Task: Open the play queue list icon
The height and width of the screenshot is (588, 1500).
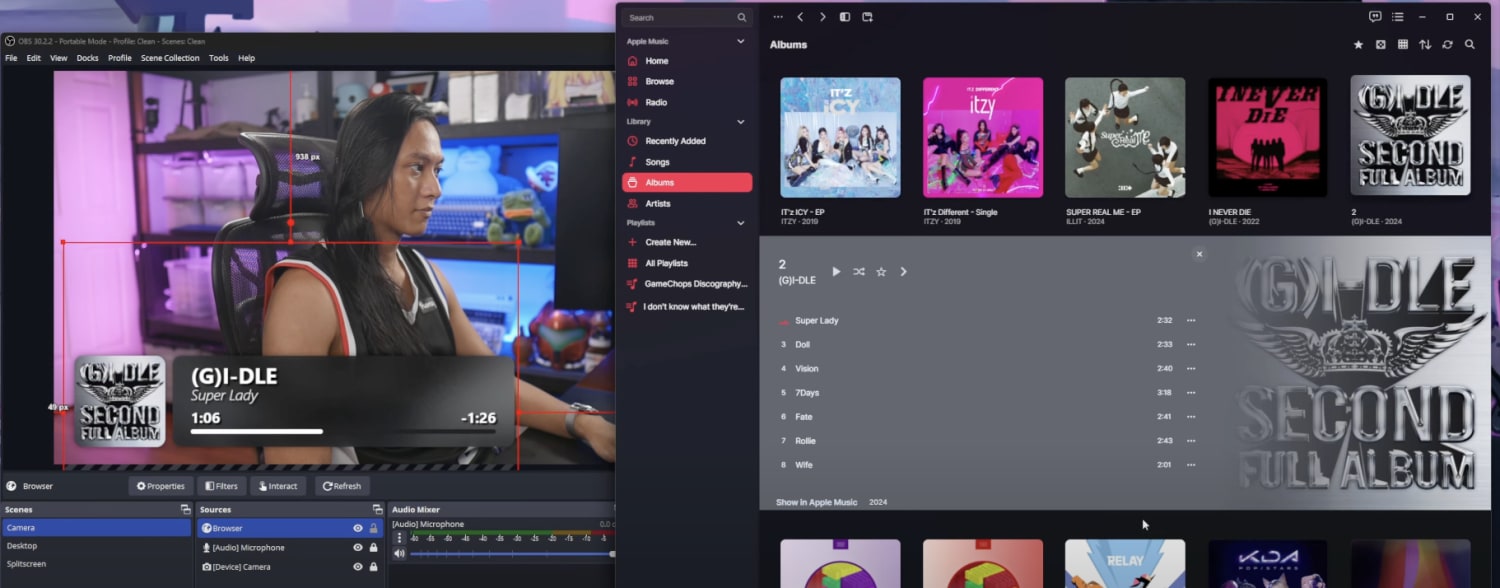Action: coord(1398,17)
